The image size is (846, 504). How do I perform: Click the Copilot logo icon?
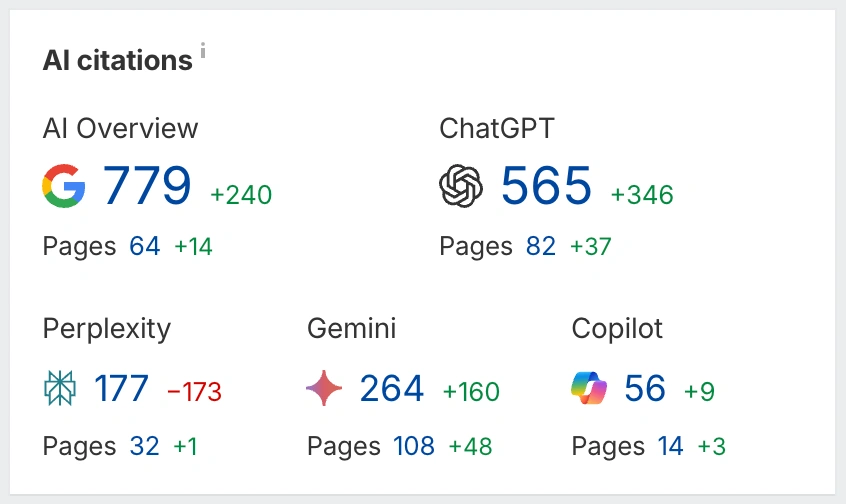[588, 388]
